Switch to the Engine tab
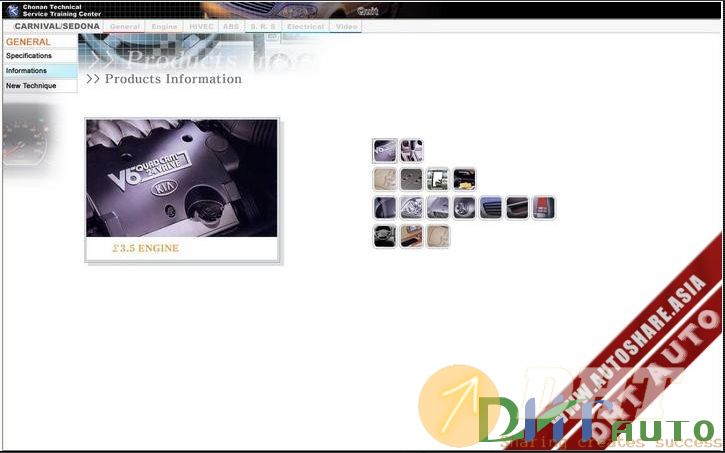The image size is (725, 453). [x=164, y=26]
